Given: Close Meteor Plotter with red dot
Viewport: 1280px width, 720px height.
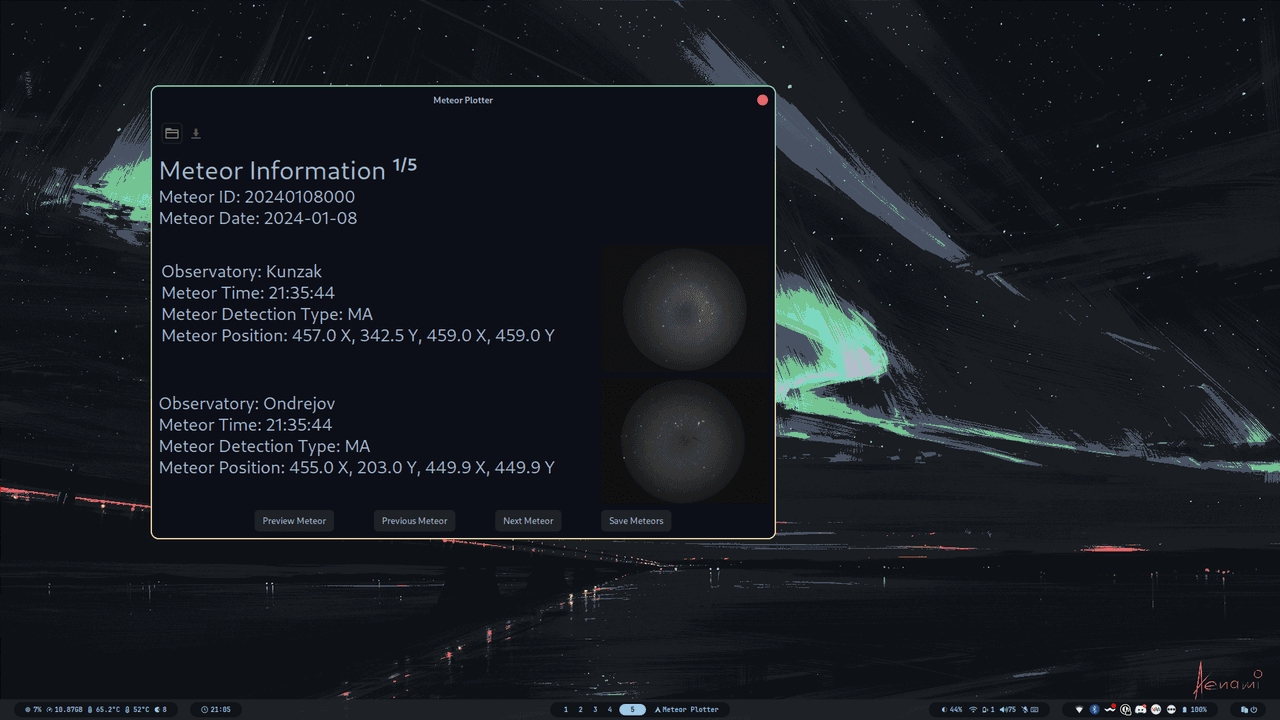Looking at the screenshot, I should coord(762,100).
